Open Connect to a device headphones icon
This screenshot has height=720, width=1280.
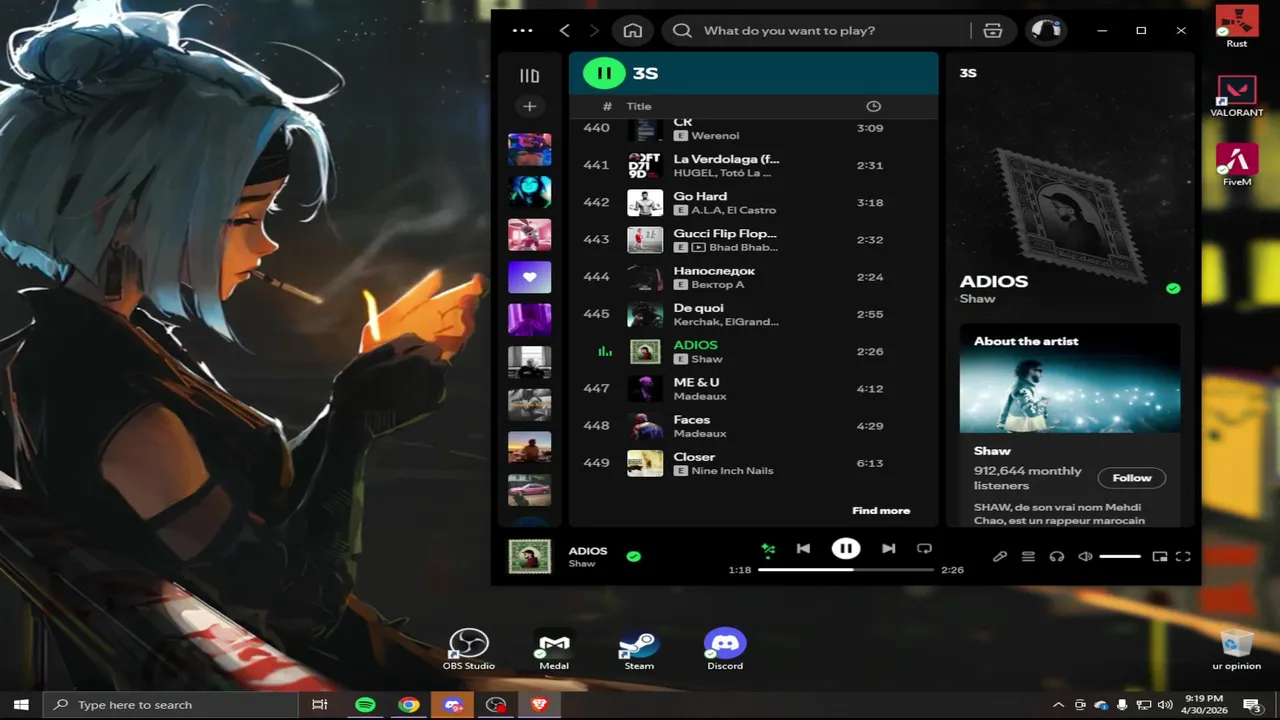pyautogui.click(x=1057, y=556)
